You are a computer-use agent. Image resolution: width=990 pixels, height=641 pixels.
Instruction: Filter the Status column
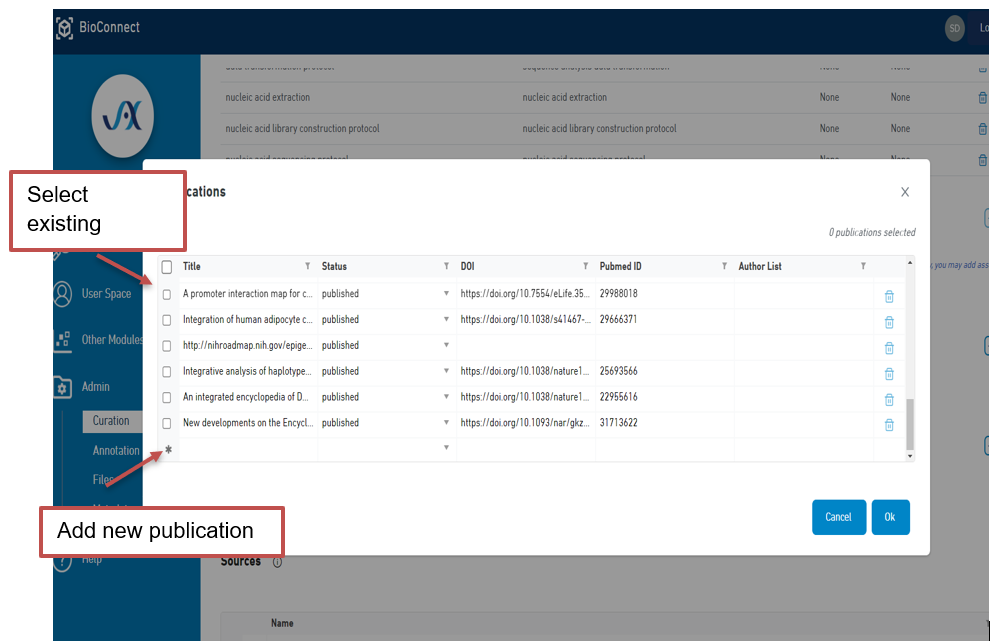click(x=446, y=266)
